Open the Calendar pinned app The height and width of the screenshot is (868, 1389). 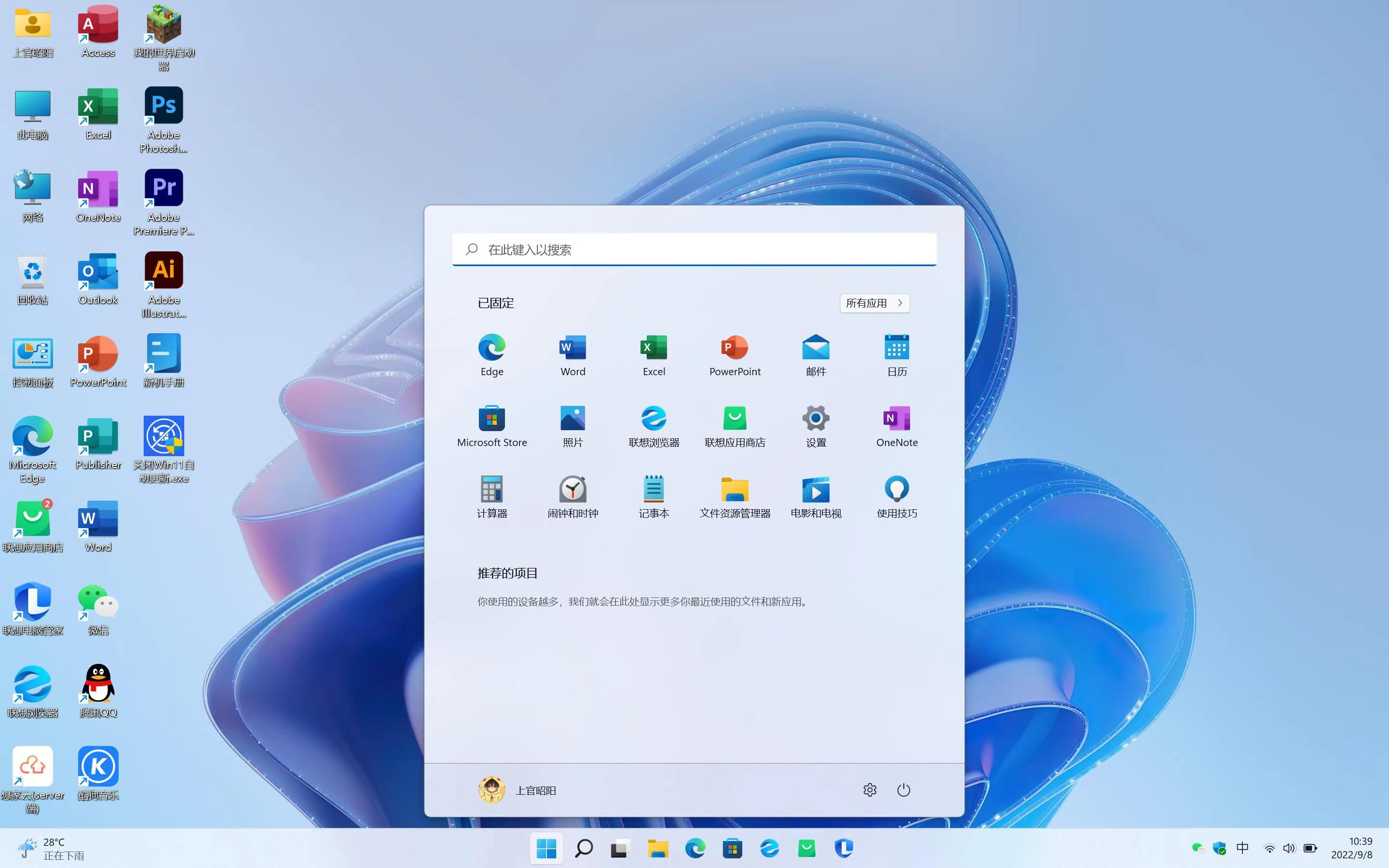click(x=897, y=354)
